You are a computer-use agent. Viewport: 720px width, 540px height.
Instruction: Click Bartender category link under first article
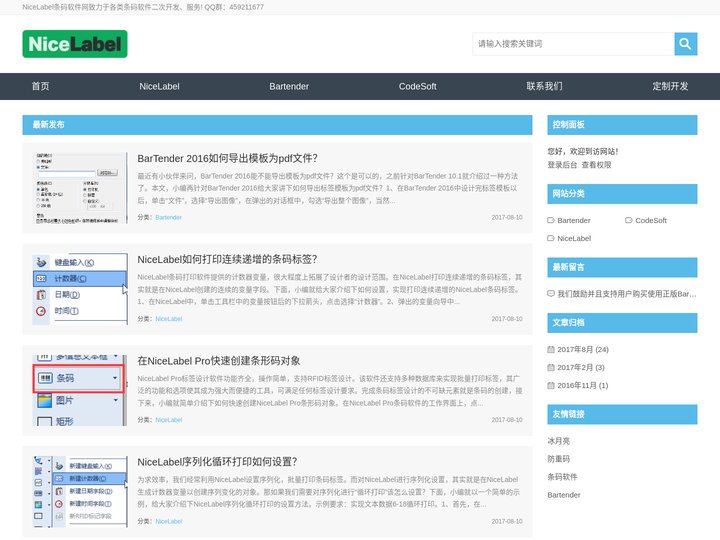coord(169,217)
